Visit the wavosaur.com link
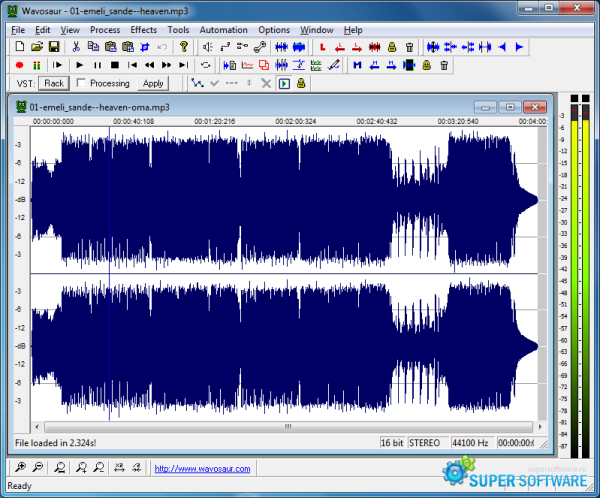 coord(202,469)
